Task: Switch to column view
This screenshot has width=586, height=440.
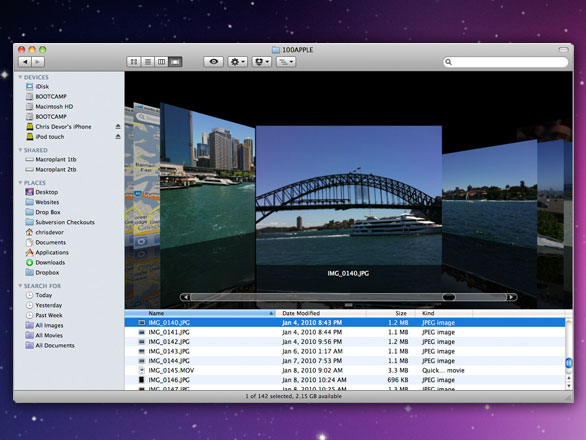Action: [161, 62]
